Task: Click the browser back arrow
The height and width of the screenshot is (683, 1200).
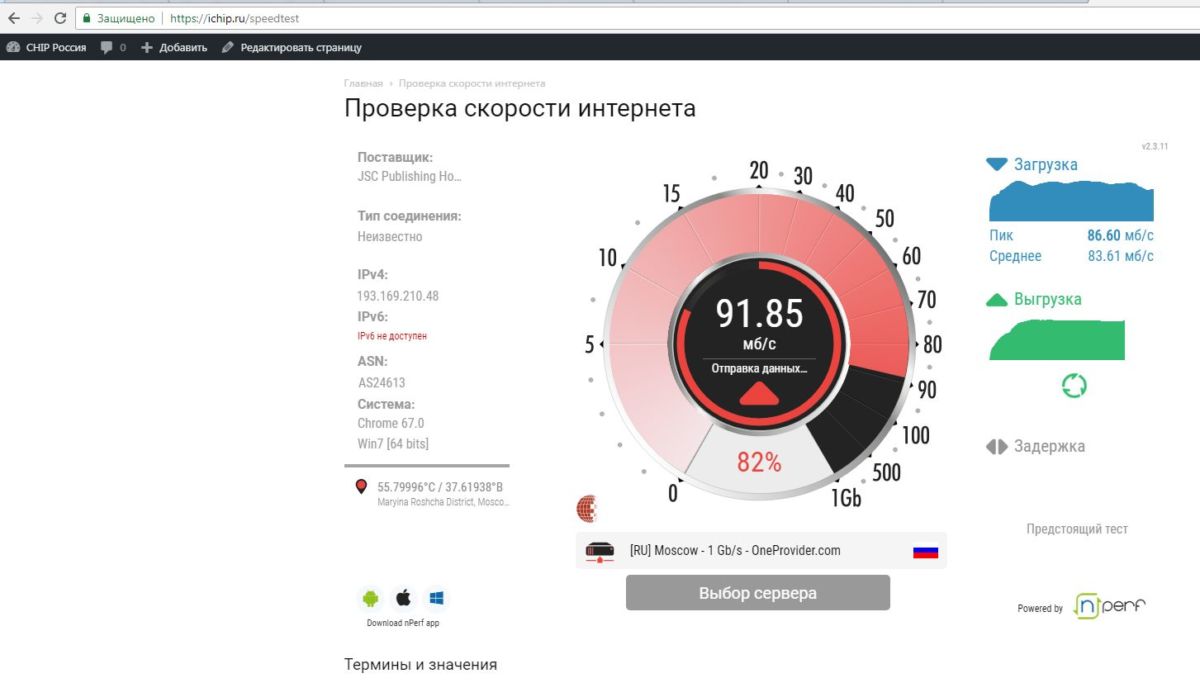Action: click(x=13, y=18)
